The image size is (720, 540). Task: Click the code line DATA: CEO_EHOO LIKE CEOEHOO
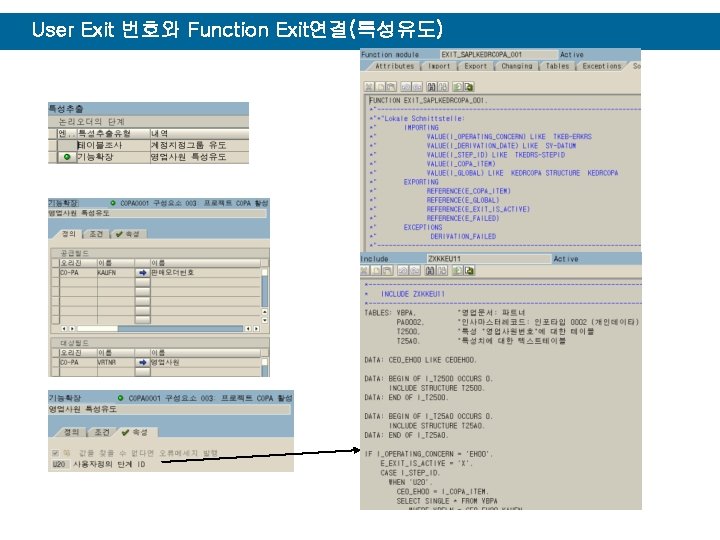(420, 360)
